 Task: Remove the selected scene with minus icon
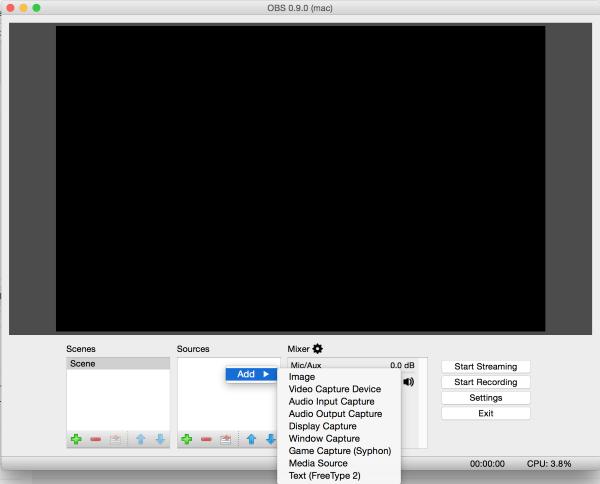tap(96, 439)
